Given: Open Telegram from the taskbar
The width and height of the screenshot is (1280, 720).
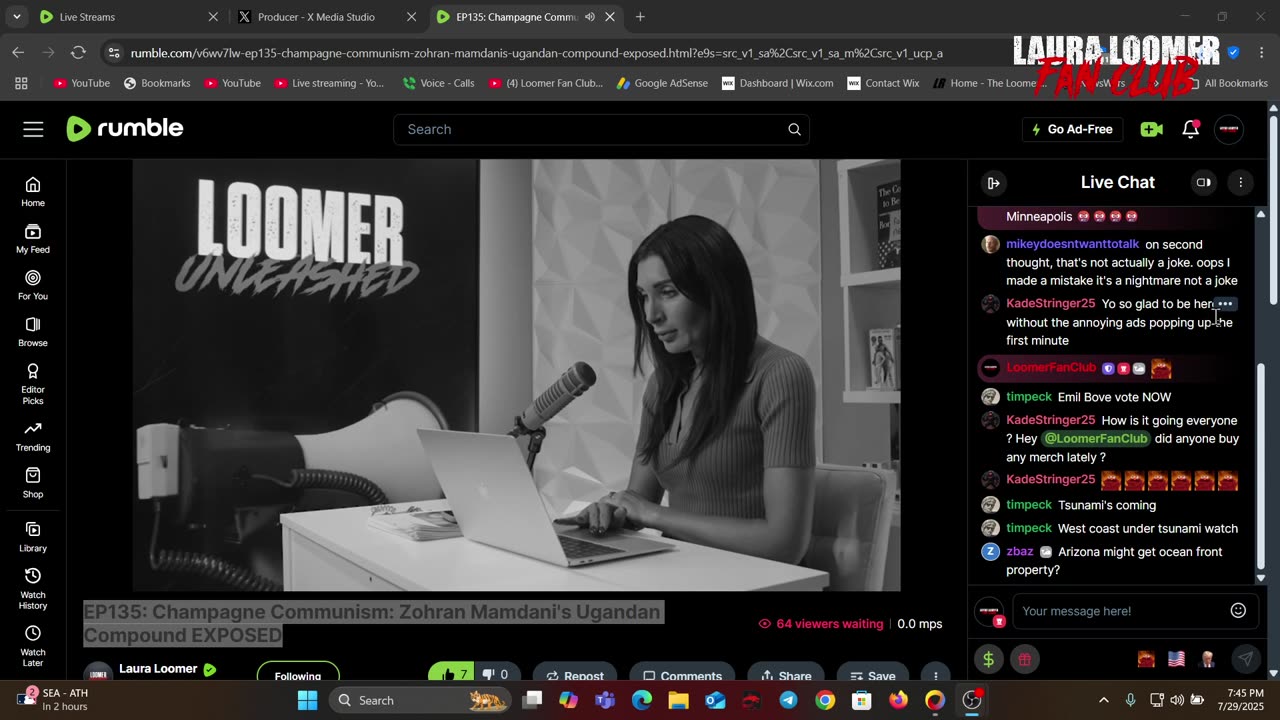Looking at the screenshot, I should (788, 700).
